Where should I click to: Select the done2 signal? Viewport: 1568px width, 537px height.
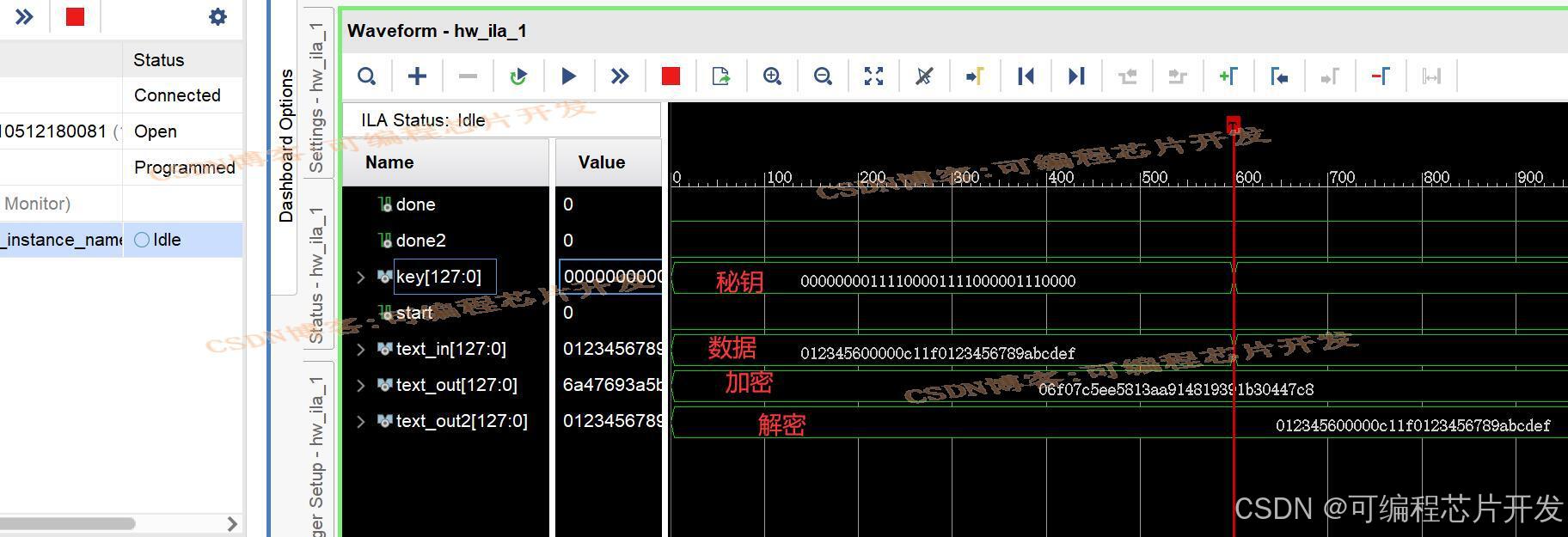(x=420, y=241)
